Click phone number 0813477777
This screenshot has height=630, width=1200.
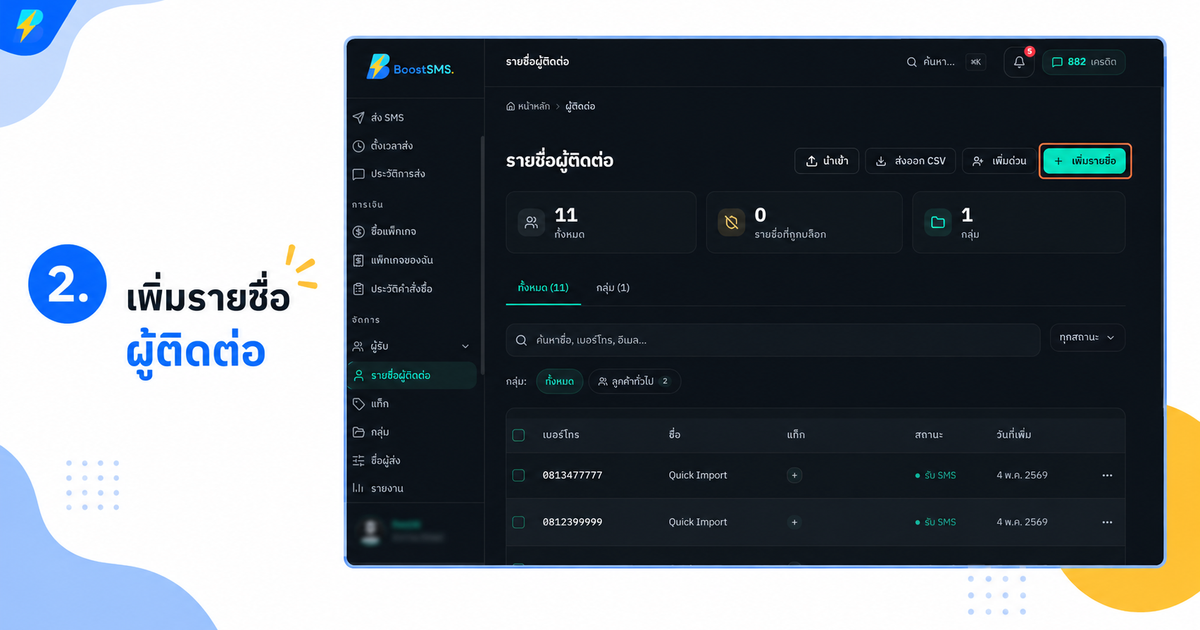pyautogui.click(x=572, y=475)
